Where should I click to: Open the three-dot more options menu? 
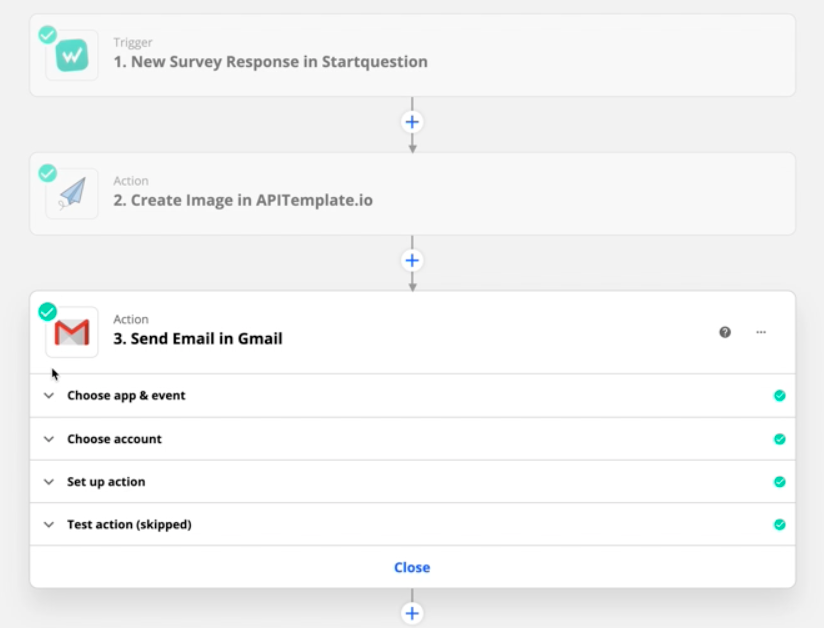coord(761,332)
